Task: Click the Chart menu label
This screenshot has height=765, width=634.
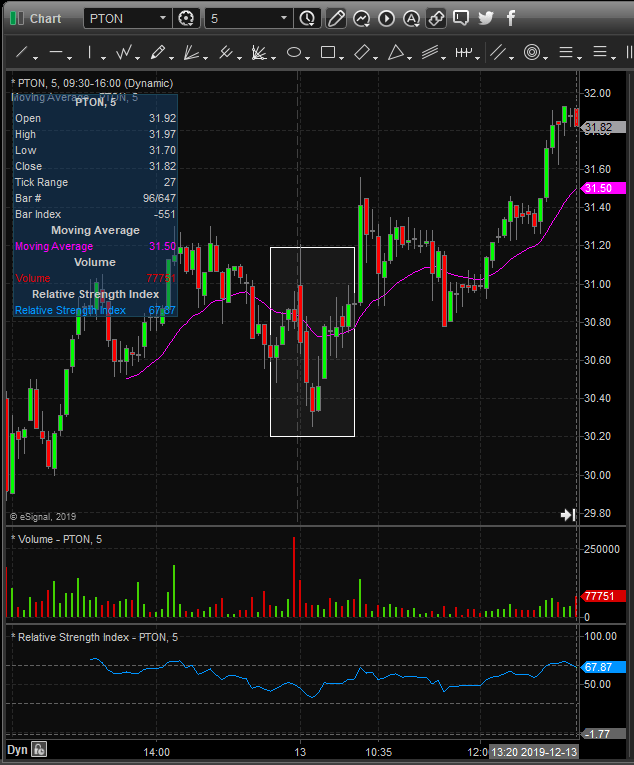Action: point(45,18)
